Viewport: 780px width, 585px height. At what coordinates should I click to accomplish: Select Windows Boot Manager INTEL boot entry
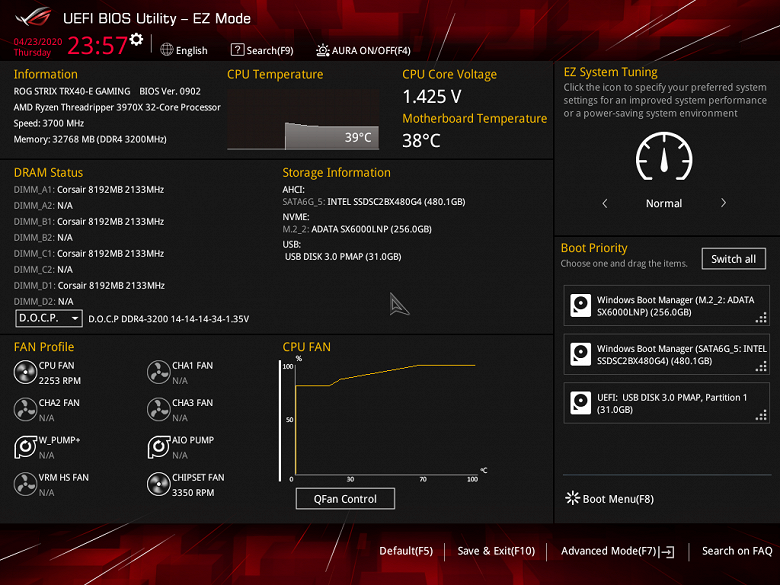coord(666,354)
